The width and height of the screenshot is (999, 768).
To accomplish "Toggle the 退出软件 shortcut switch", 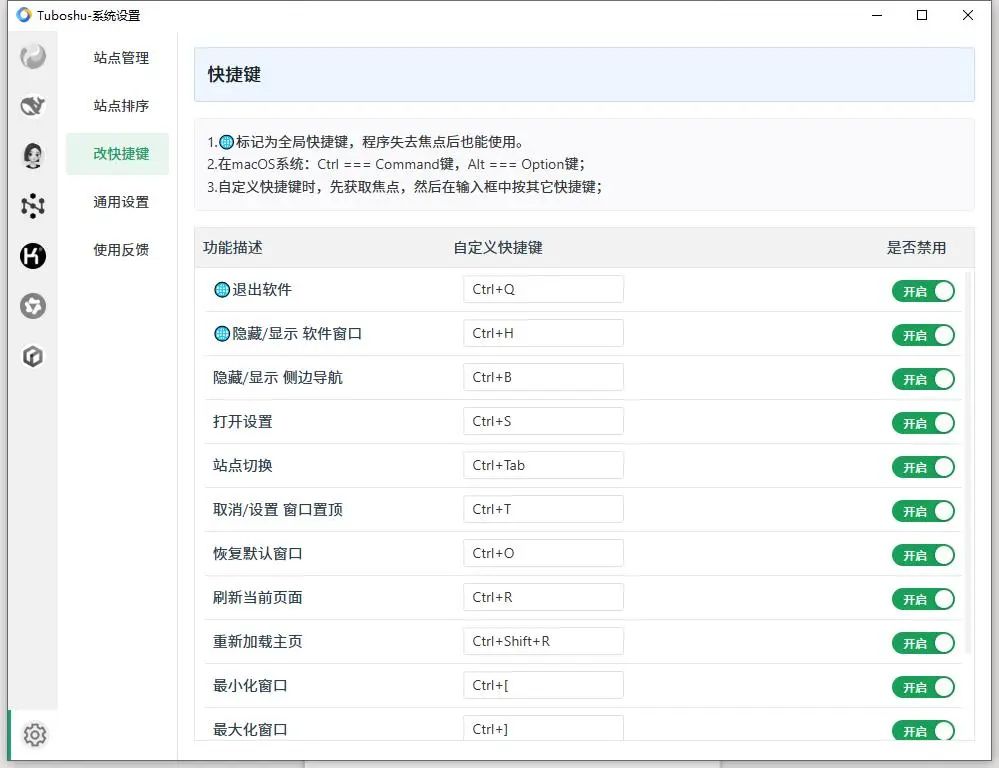I will (x=923, y=291).
